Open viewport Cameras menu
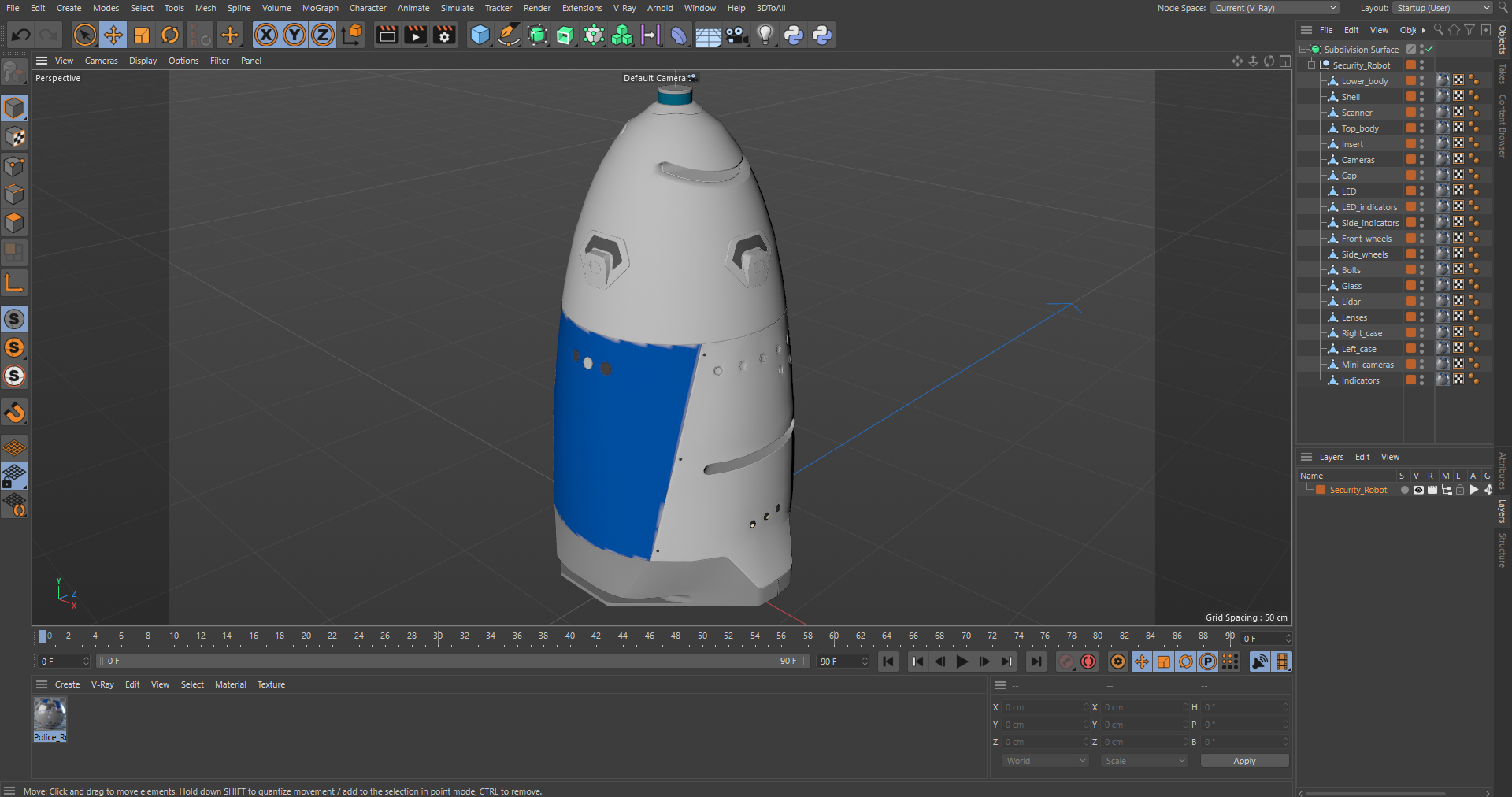Viewport: 1512px width, 797px height. (x=101, y=61)
